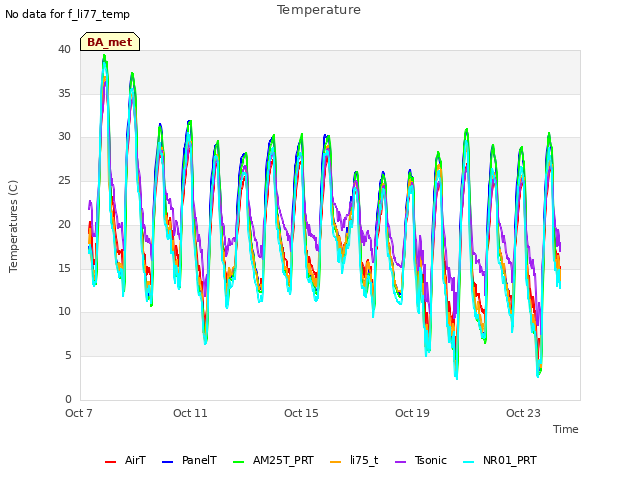Click the 0 y-axis tick label
This screenshot has height=480, width=640.
(68, 399)
